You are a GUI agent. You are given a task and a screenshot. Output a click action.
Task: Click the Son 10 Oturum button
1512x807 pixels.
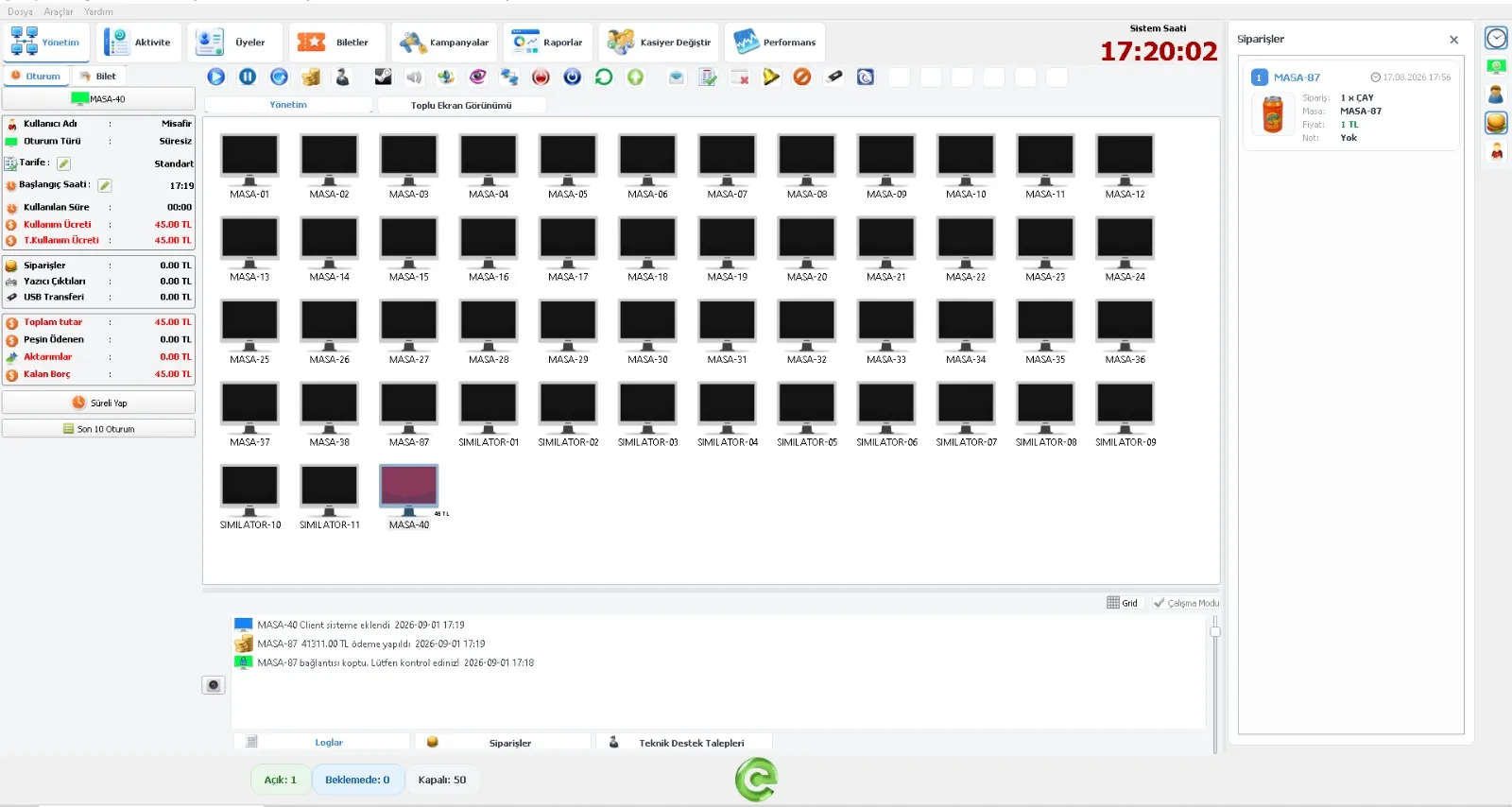click(99, 429)
